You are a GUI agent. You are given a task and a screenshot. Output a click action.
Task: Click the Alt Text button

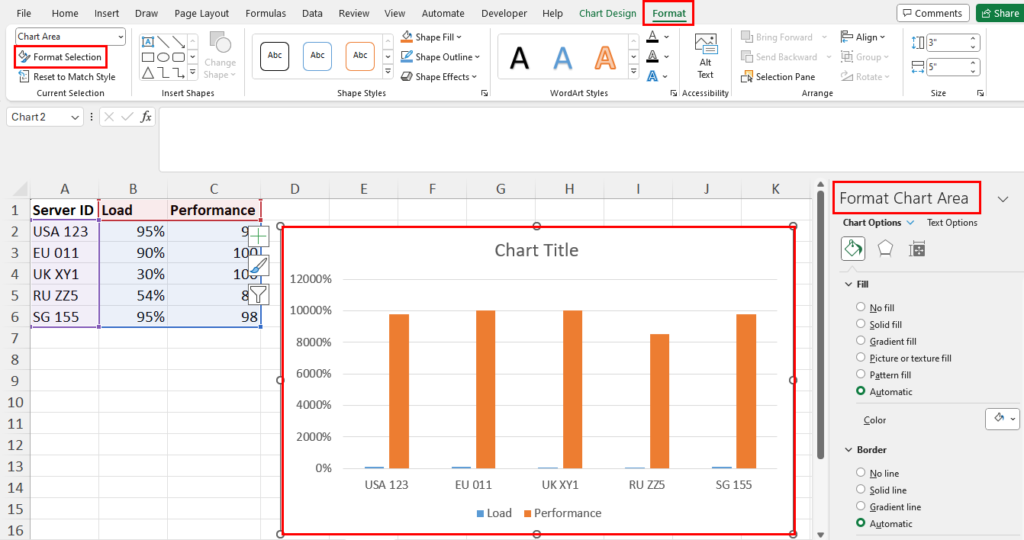click(705, 56)
